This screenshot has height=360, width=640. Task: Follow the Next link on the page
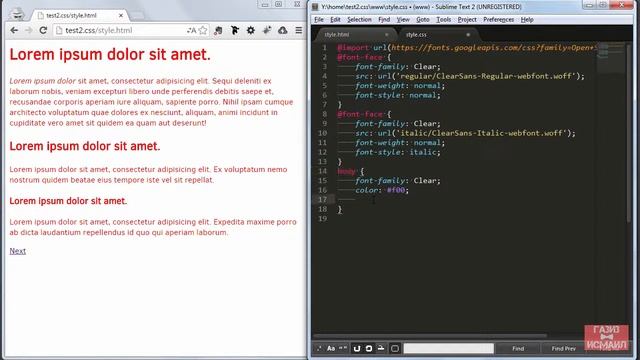point(18,251)
